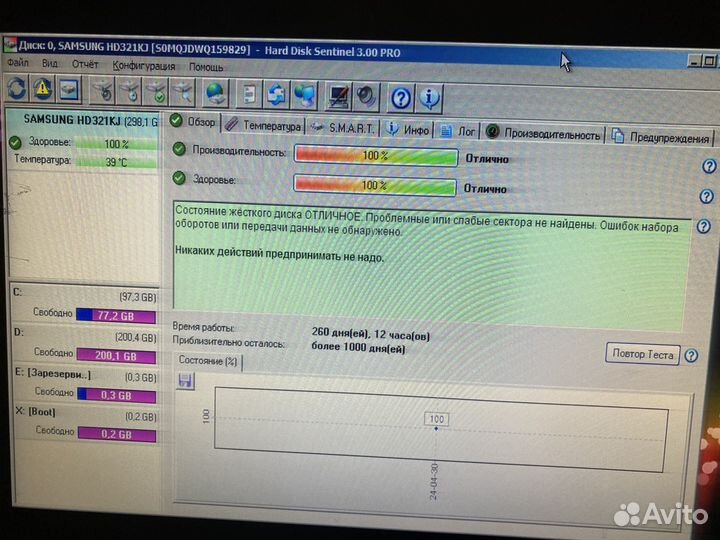This screenshot has height=540, width=720.
Task: Open the Отчёт menu
Action: point(85,64)
